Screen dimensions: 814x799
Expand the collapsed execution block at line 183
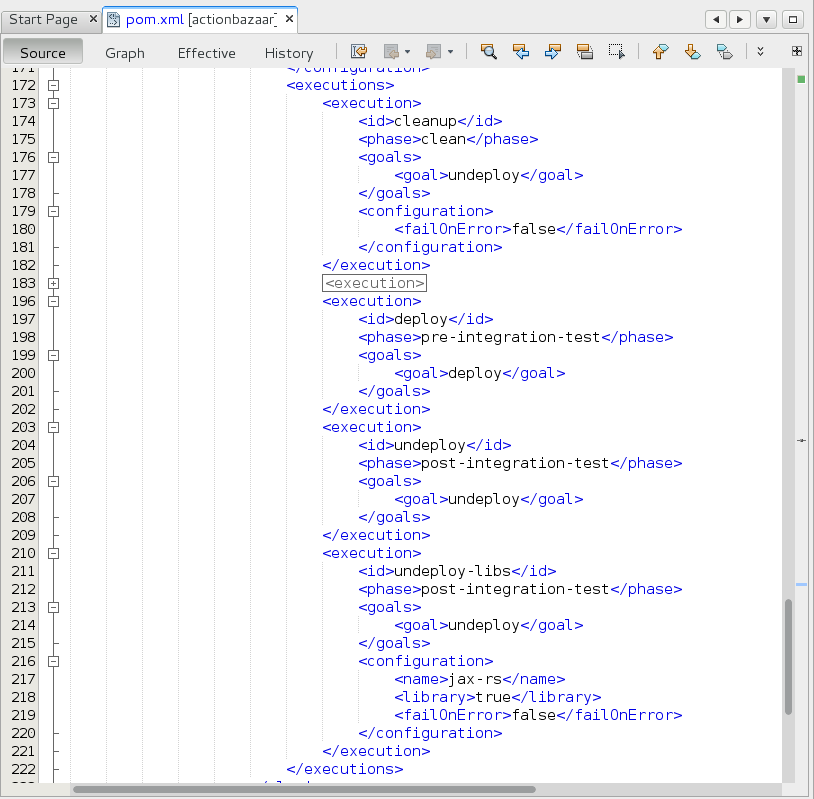click(x=53, y=284)
